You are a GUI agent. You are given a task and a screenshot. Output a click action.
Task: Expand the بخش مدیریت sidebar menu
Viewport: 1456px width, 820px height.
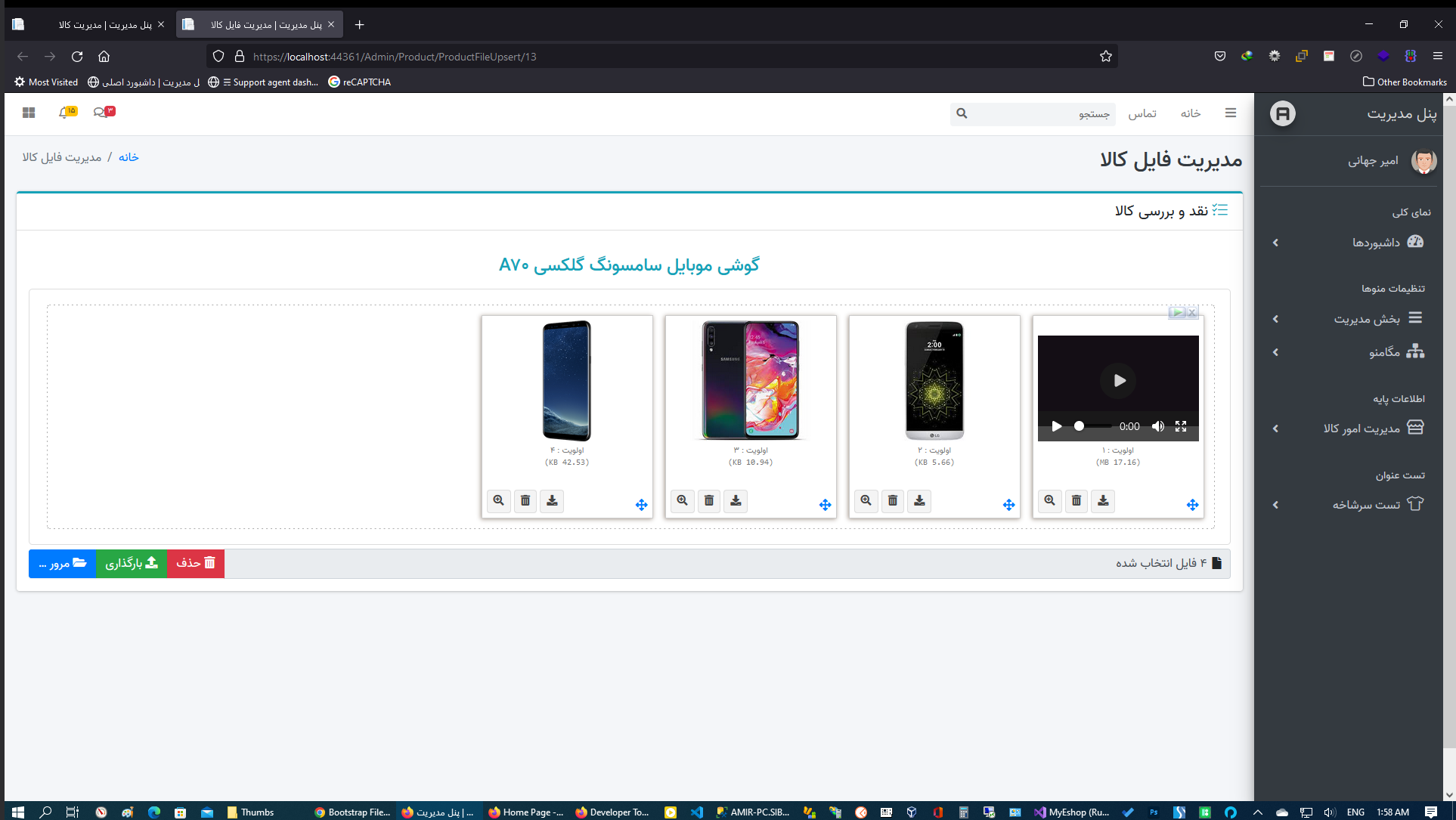click(1350, 319)
